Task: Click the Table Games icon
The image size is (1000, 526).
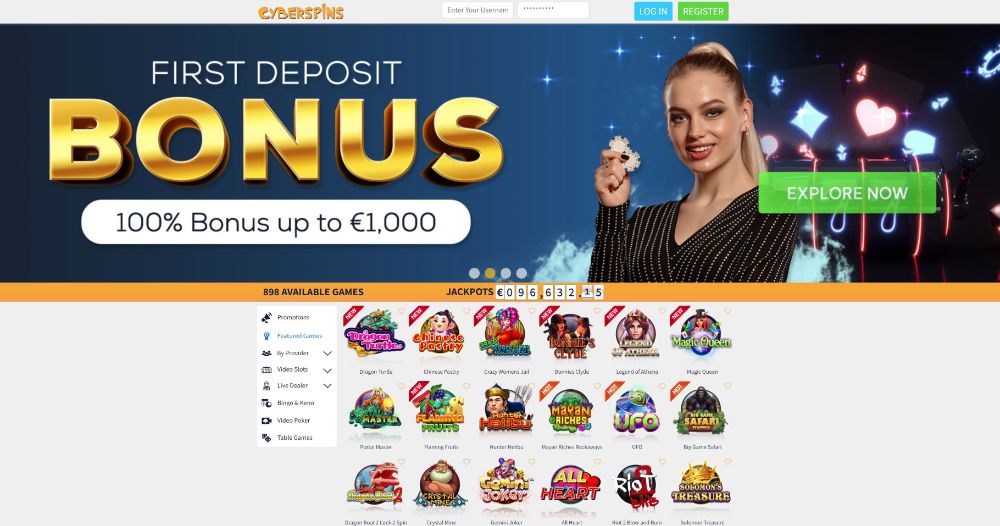Action: click(x=267, y=438)
